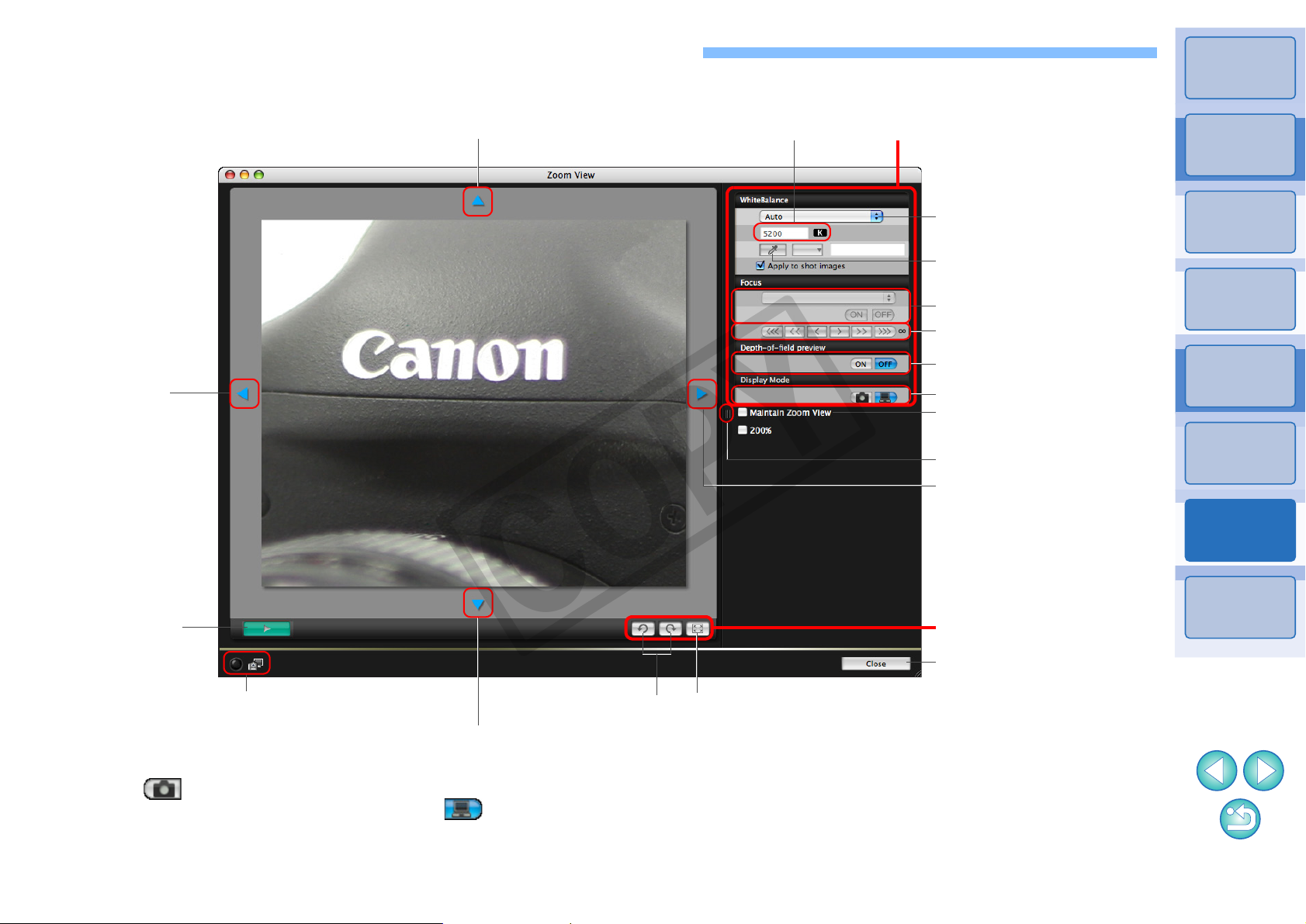Open the last sidebar tab
1306x924 pixels.
[1240, 607]
